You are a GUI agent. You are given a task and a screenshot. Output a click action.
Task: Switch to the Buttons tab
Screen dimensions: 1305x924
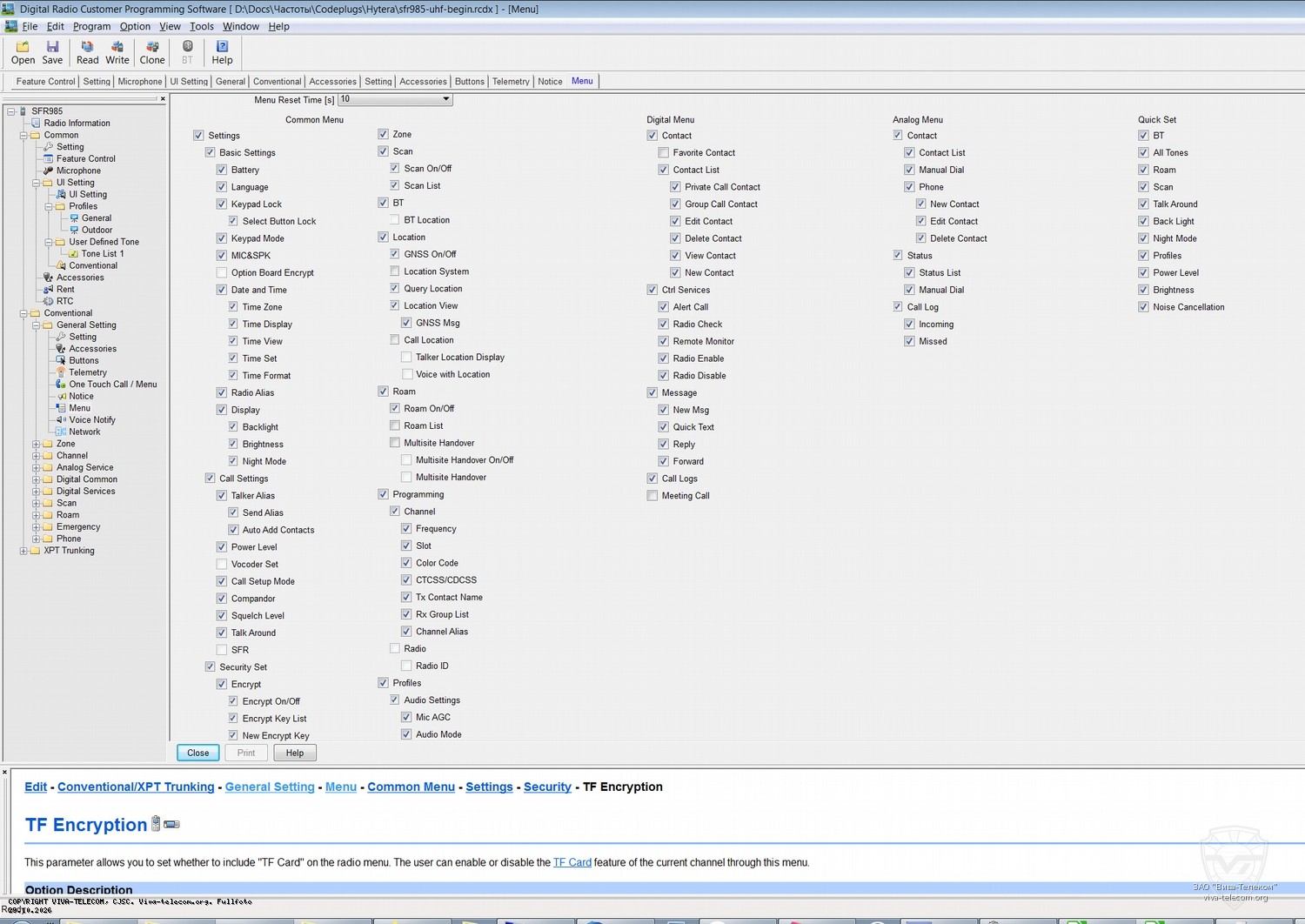click(470, 82)
